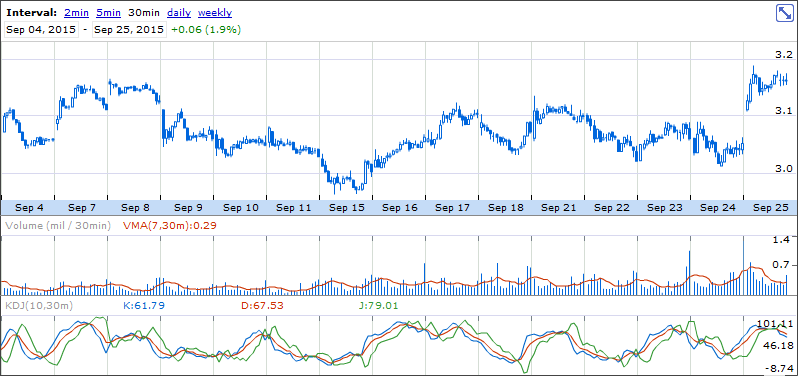Expand chart with the fullscreen icon

(x=784, y=13)
